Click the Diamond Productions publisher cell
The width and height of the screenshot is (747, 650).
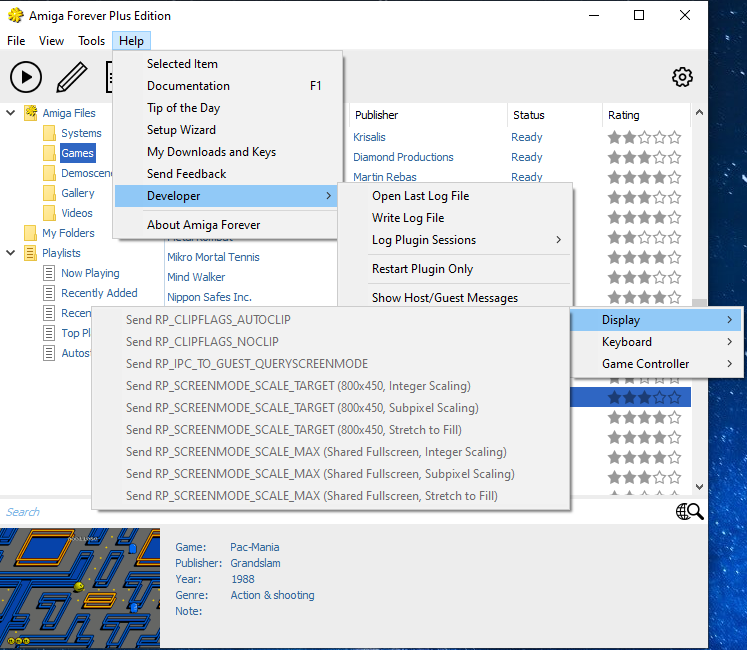403,157
